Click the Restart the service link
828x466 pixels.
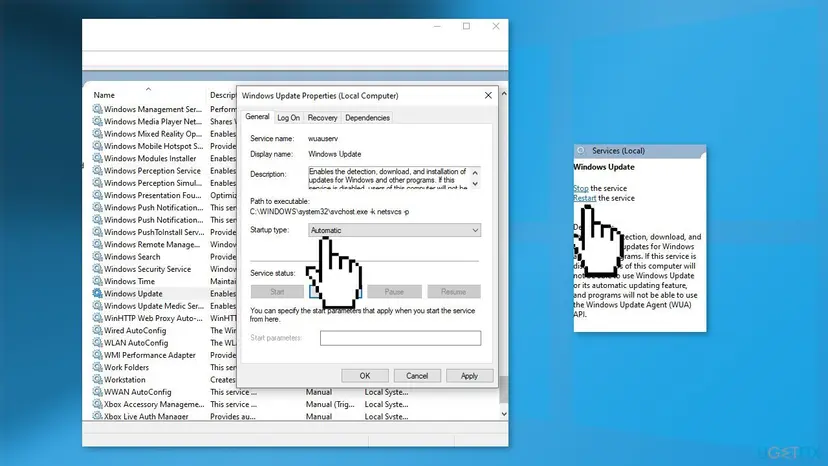[x=585, y=198]
